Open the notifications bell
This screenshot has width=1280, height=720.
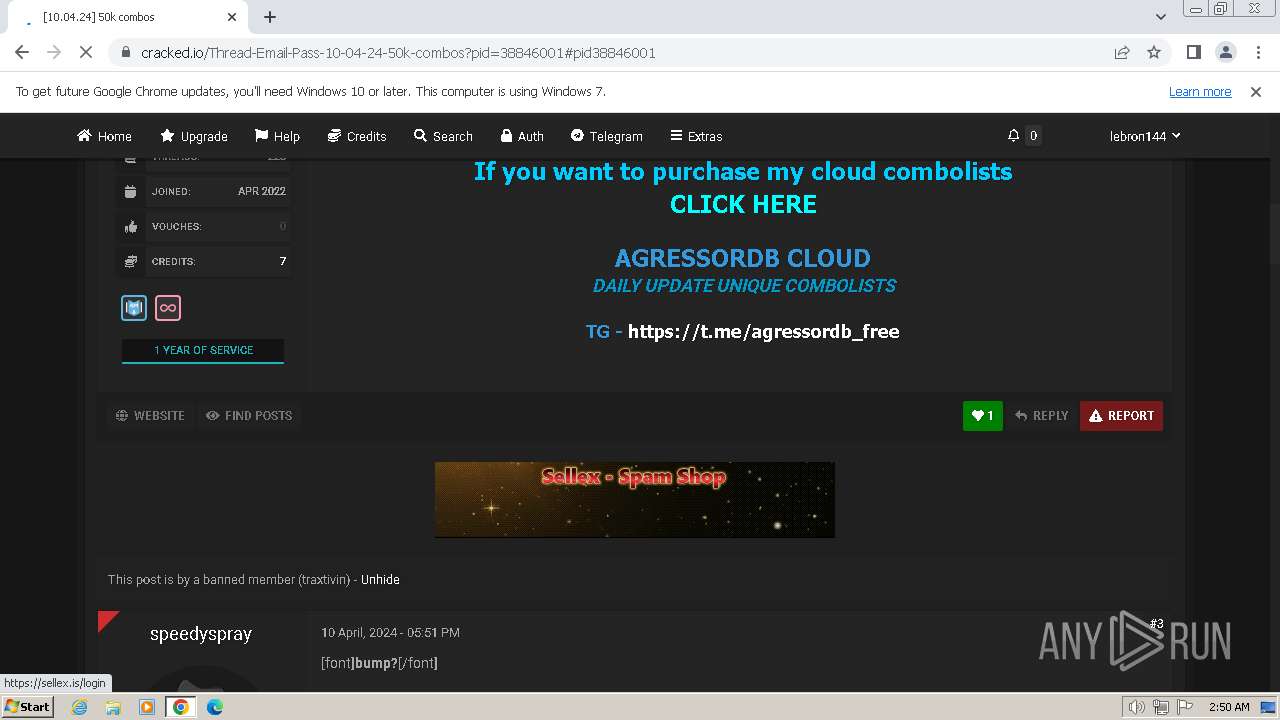[1013, 135]
